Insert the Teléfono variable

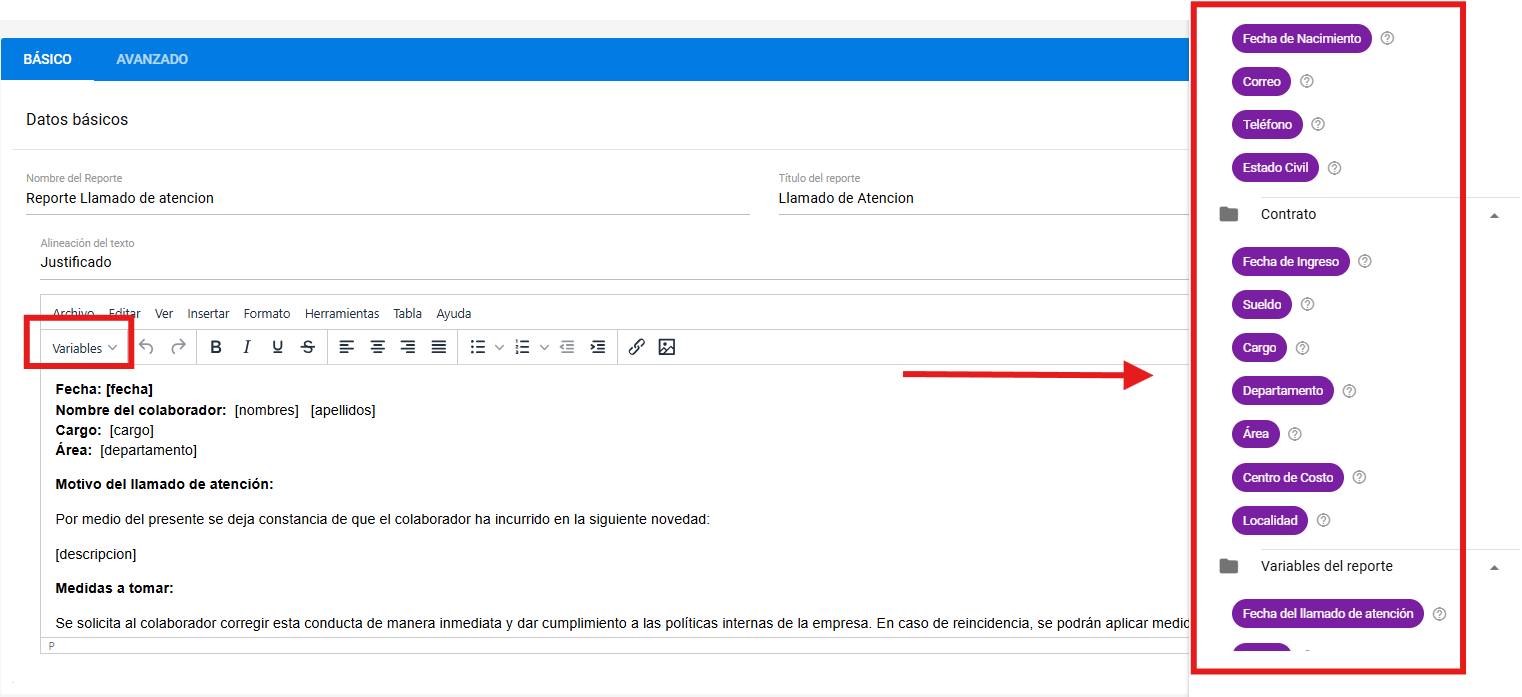pyautogui.click(x=1267, y=125)
